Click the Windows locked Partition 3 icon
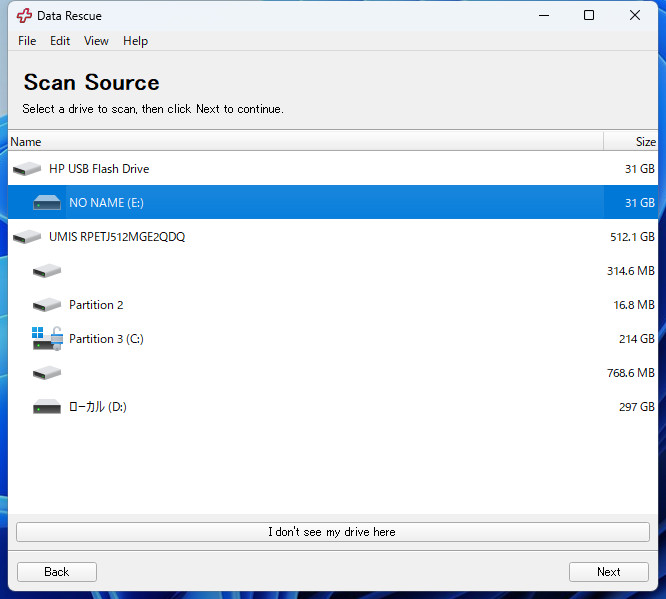 click(47, 339)
